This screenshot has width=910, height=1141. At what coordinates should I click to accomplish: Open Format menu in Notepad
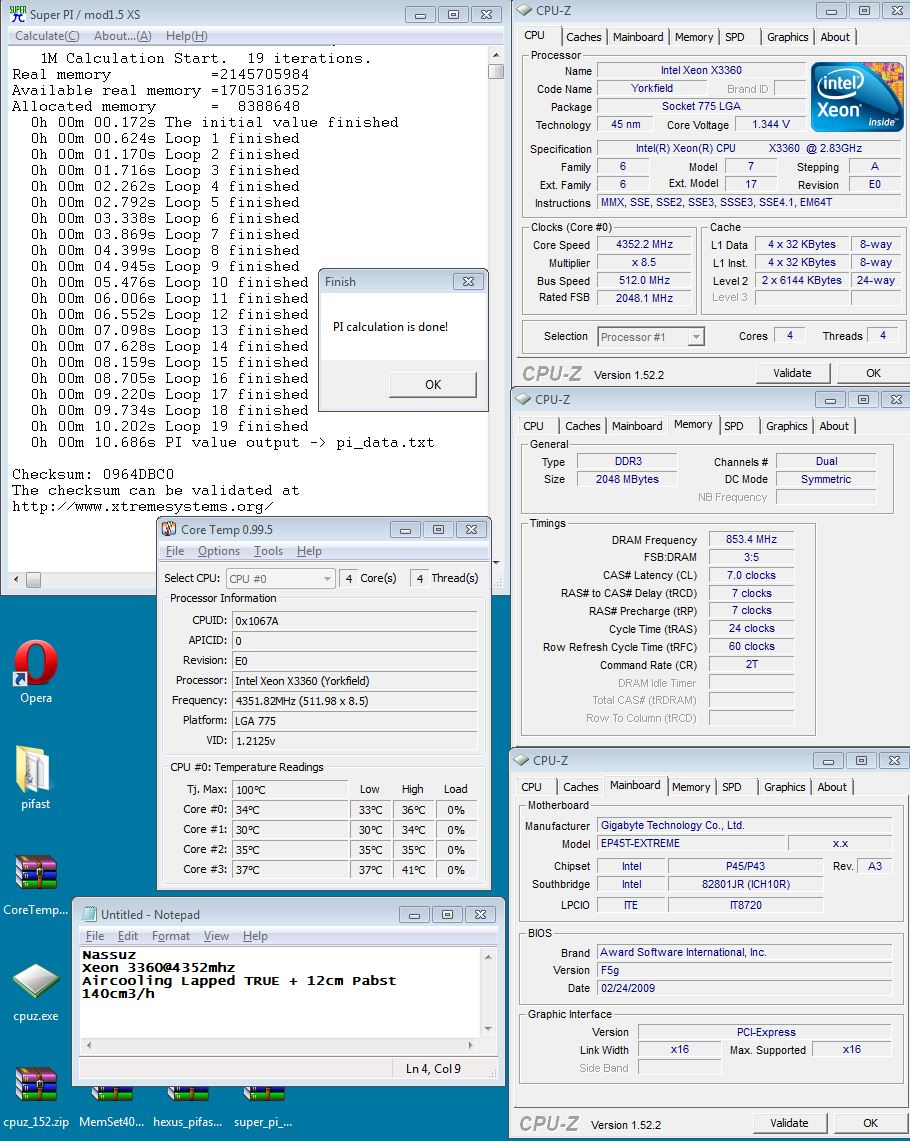[170, 936]
